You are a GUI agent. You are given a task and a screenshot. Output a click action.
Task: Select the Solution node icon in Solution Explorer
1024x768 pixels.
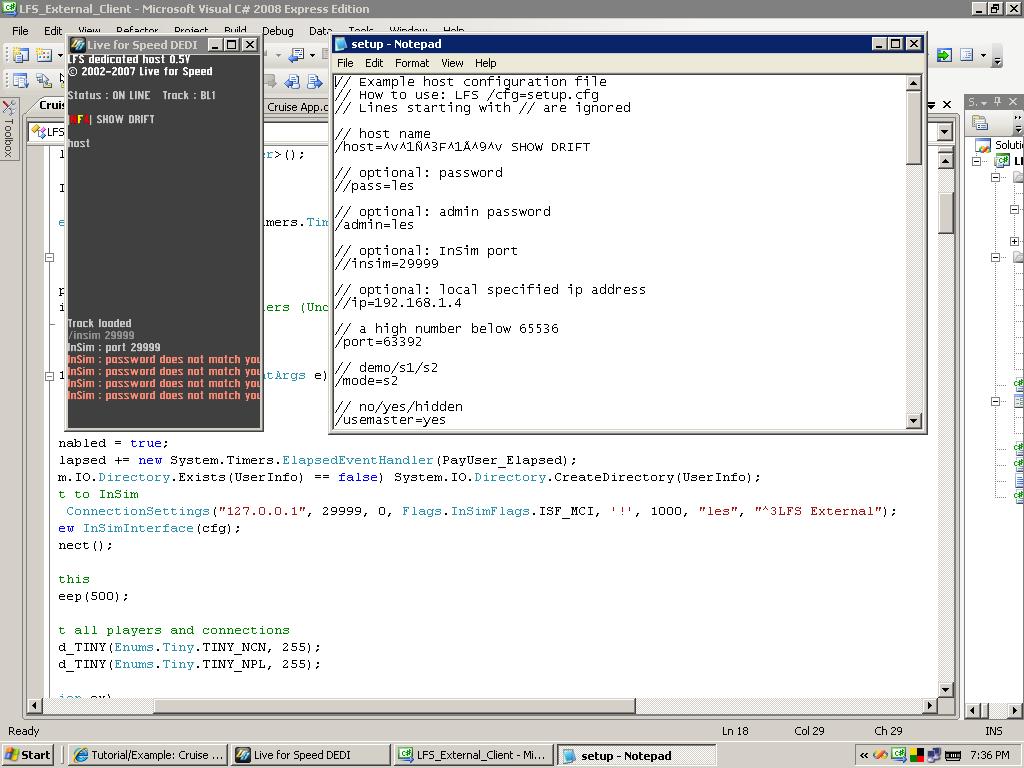(983, 145)
